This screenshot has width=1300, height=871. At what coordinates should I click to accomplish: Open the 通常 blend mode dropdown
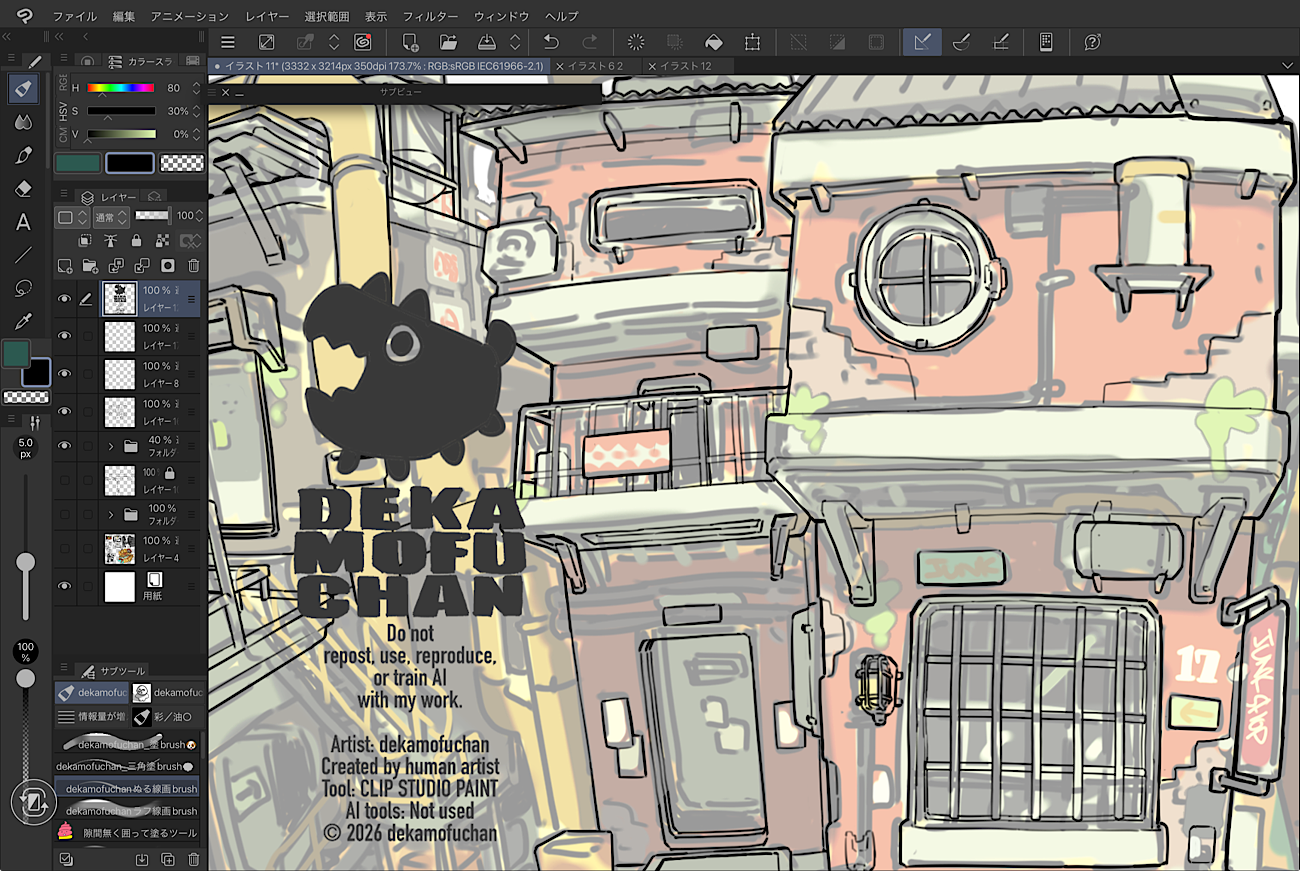click(110, 217)
